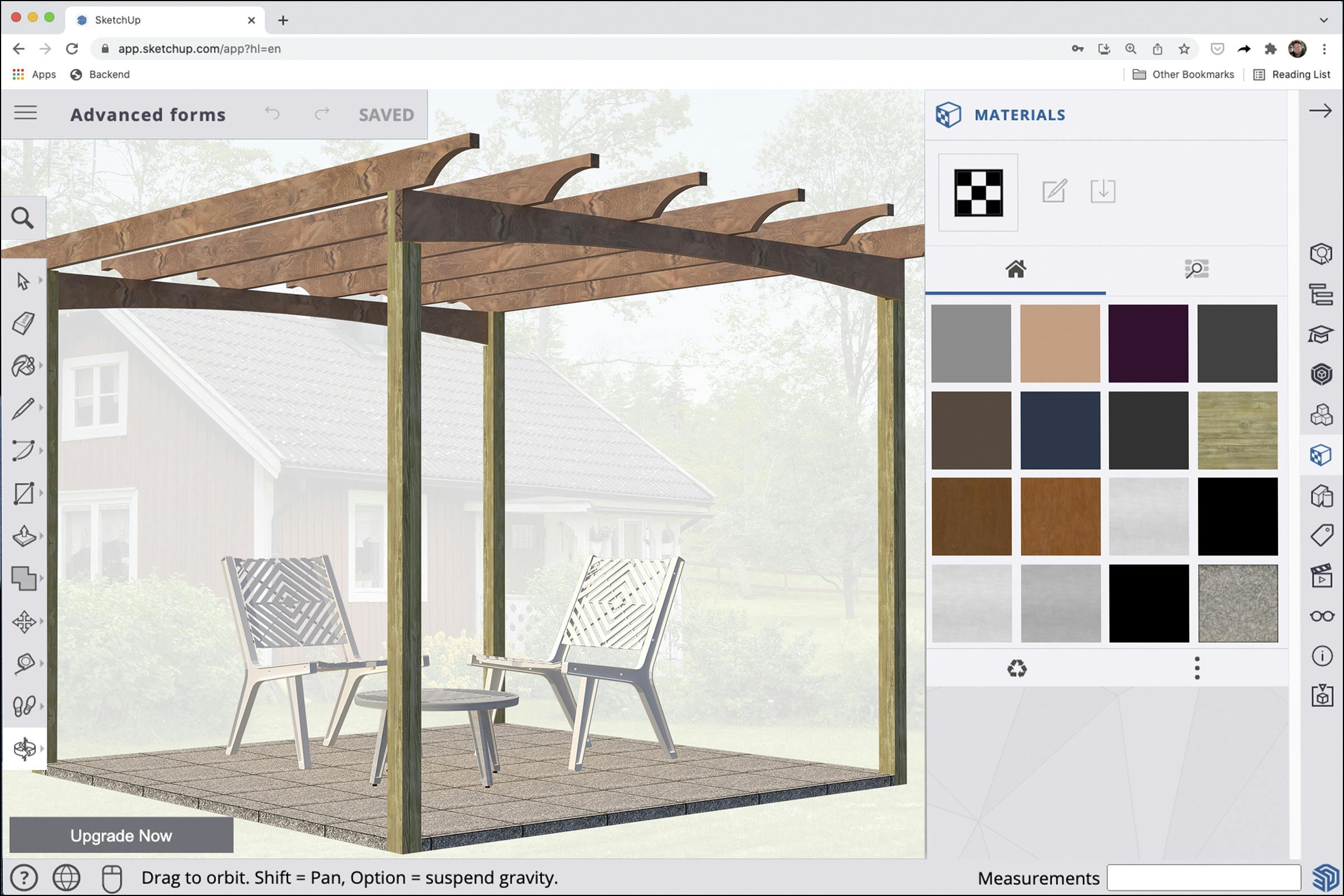Expand the Select tool flyout arrow
Viewport: 1344px width, 896px height.
click(x=40, y=280)
